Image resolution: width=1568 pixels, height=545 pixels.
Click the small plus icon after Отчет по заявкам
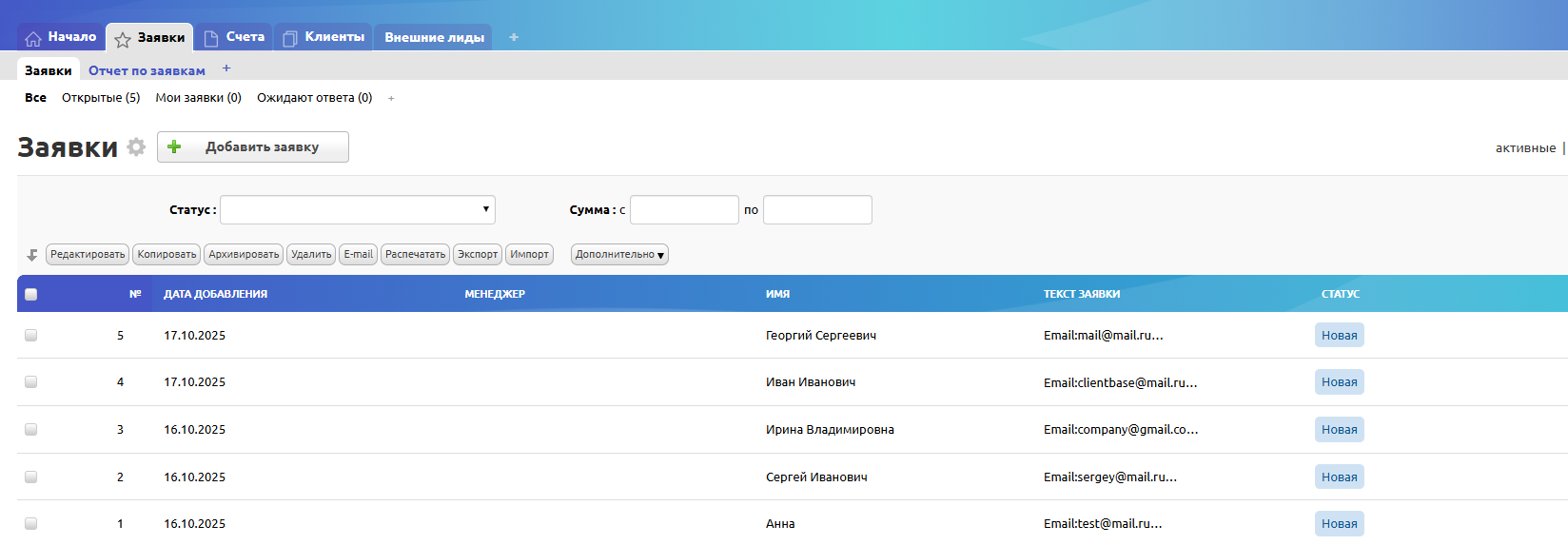[x=226, y=68]
